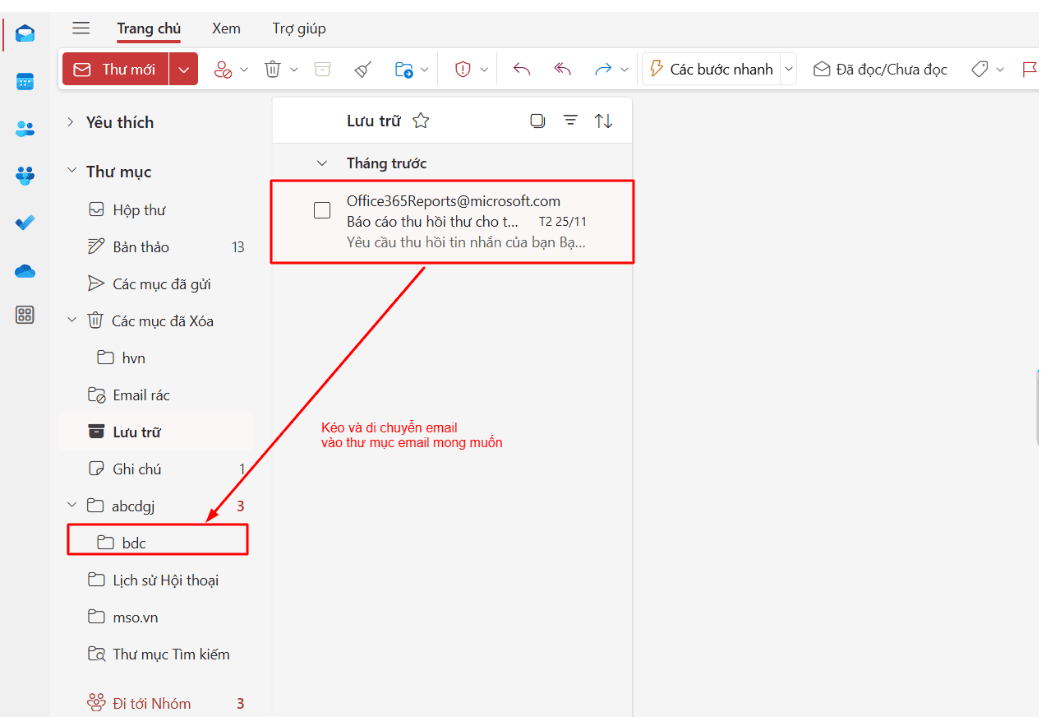Open the Groups icon in sidebar
Image resolution: width=1041 pixels, height=719 pixels.
pos(25,175)
